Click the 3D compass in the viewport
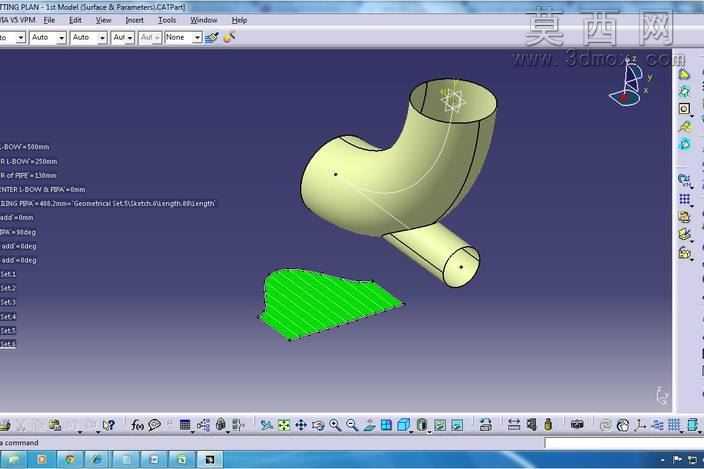The width and height of the screenshot is (704, 469). (629, 82)
